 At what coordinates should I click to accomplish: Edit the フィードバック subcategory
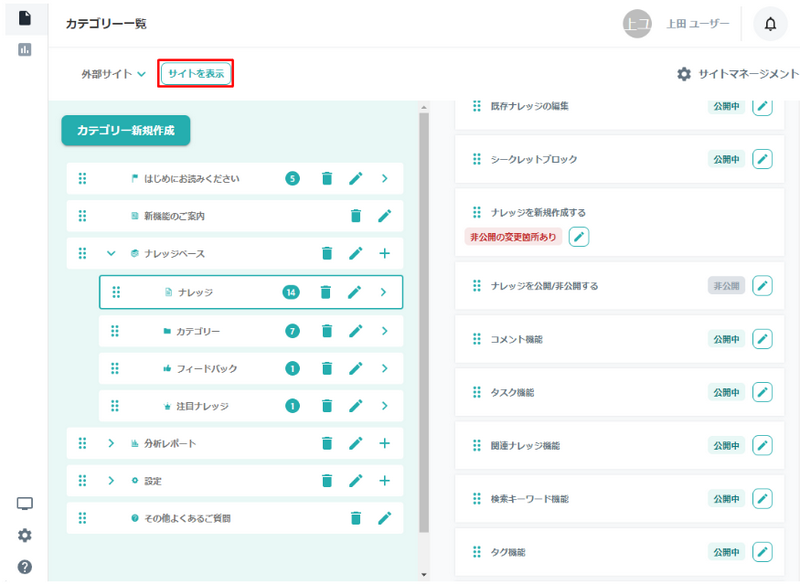[x=356, y=368]
